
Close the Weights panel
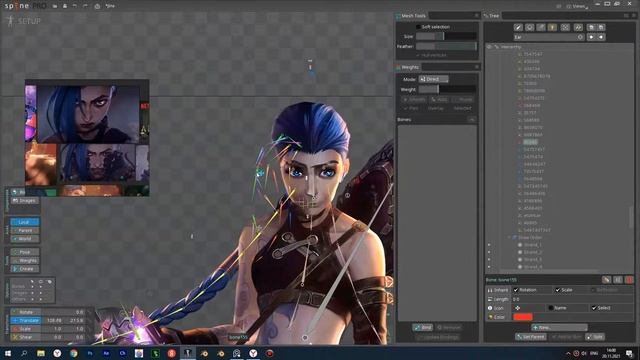[x=476, y=67]
